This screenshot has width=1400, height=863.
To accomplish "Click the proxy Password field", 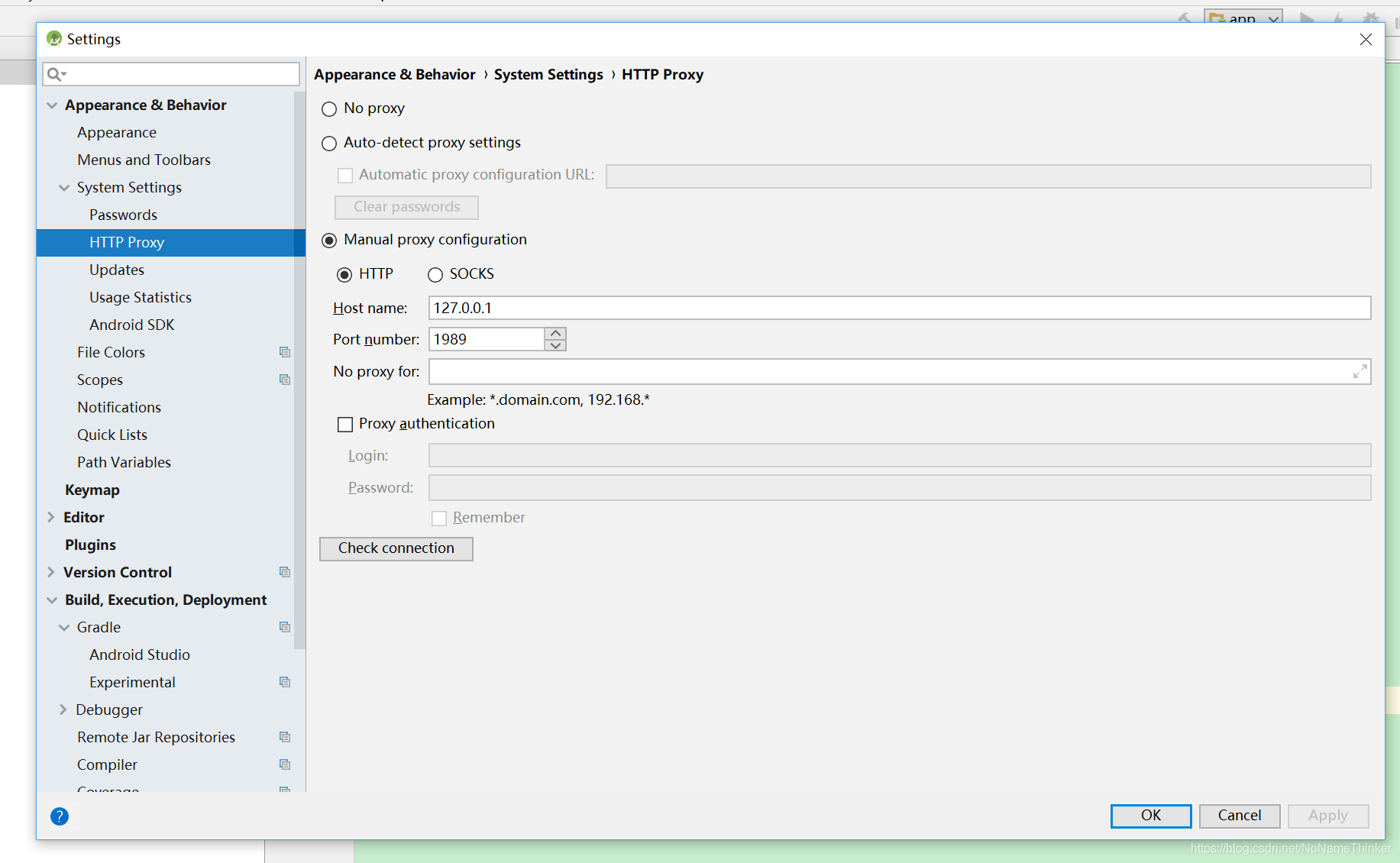I will point(900,488).
